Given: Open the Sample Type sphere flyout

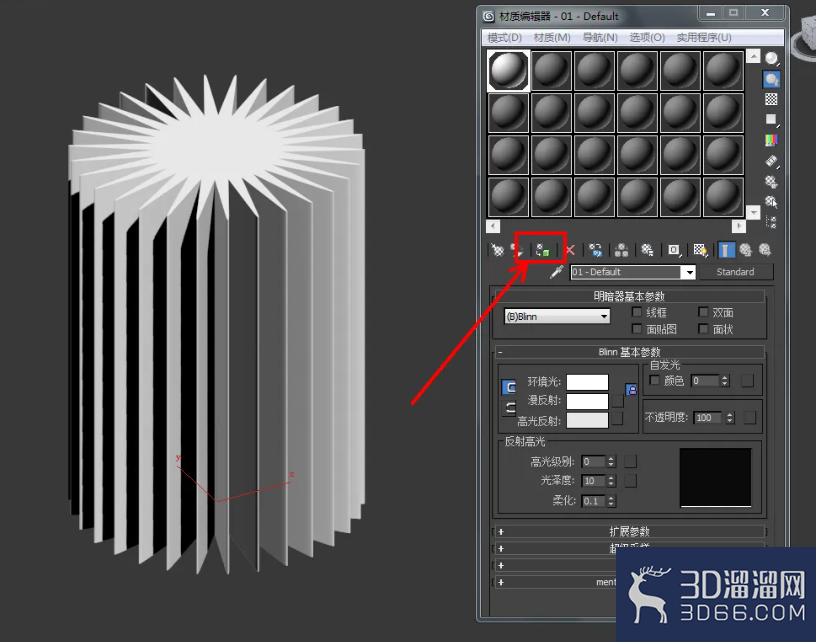Looking at the screenshot, I should (771, 58).
